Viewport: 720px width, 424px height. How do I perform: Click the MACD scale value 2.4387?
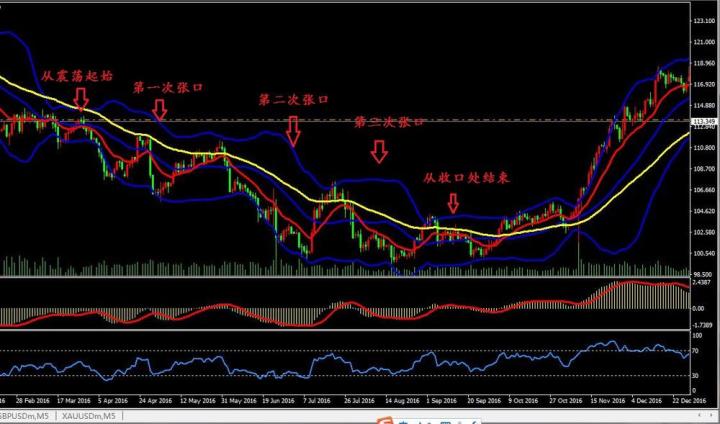click(x=702, y=283)
